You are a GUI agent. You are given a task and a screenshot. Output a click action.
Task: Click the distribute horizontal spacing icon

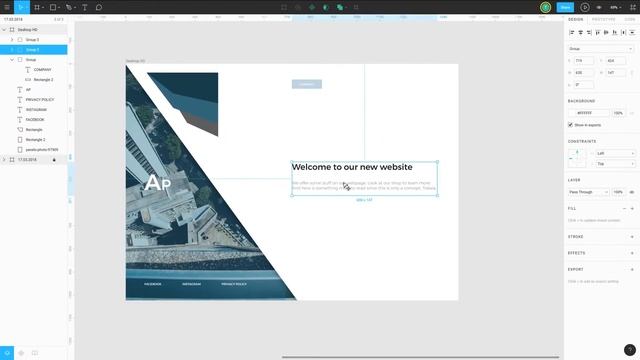coord(623,32)
